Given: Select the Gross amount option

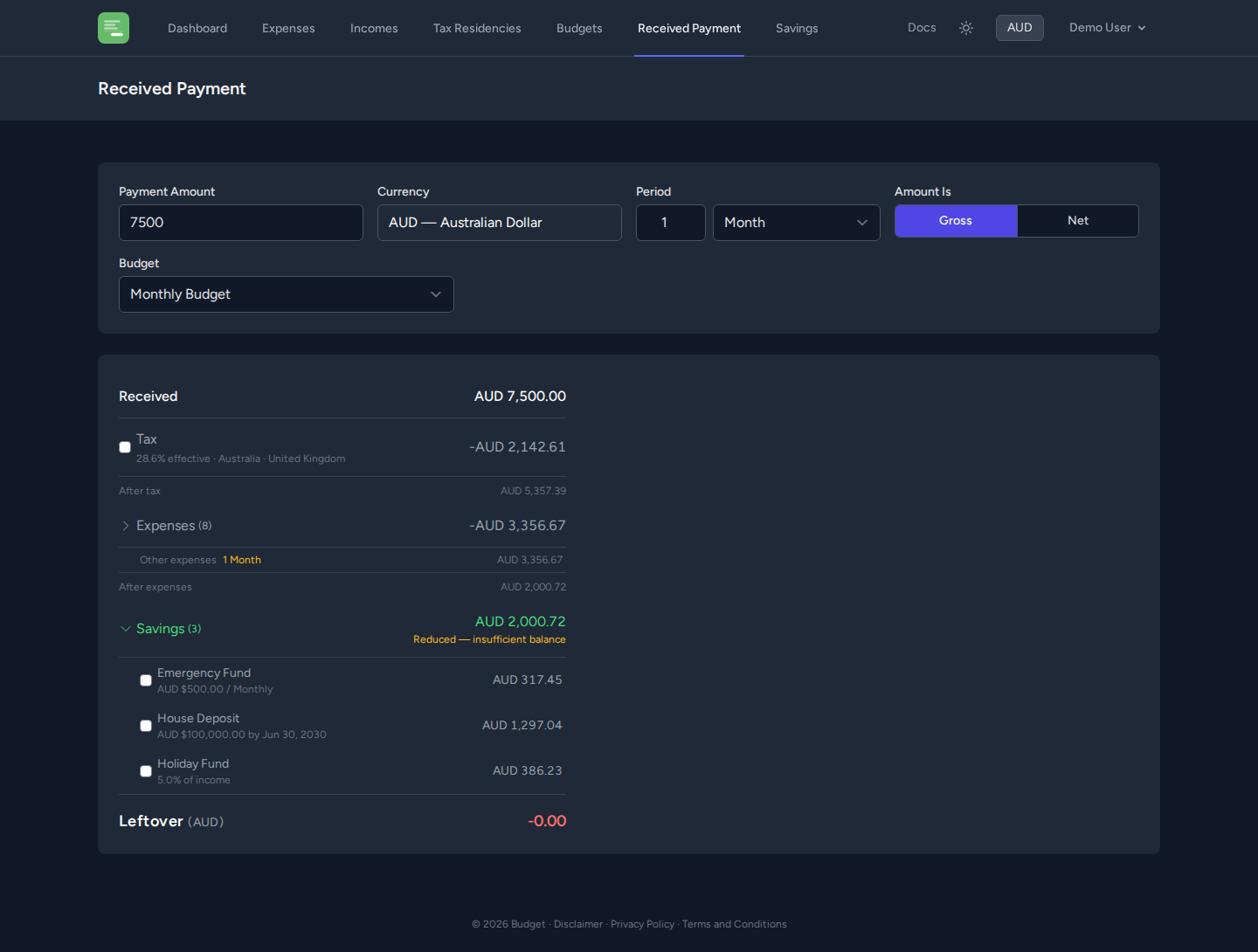Looking at the screenshot, I should (956, 221).
